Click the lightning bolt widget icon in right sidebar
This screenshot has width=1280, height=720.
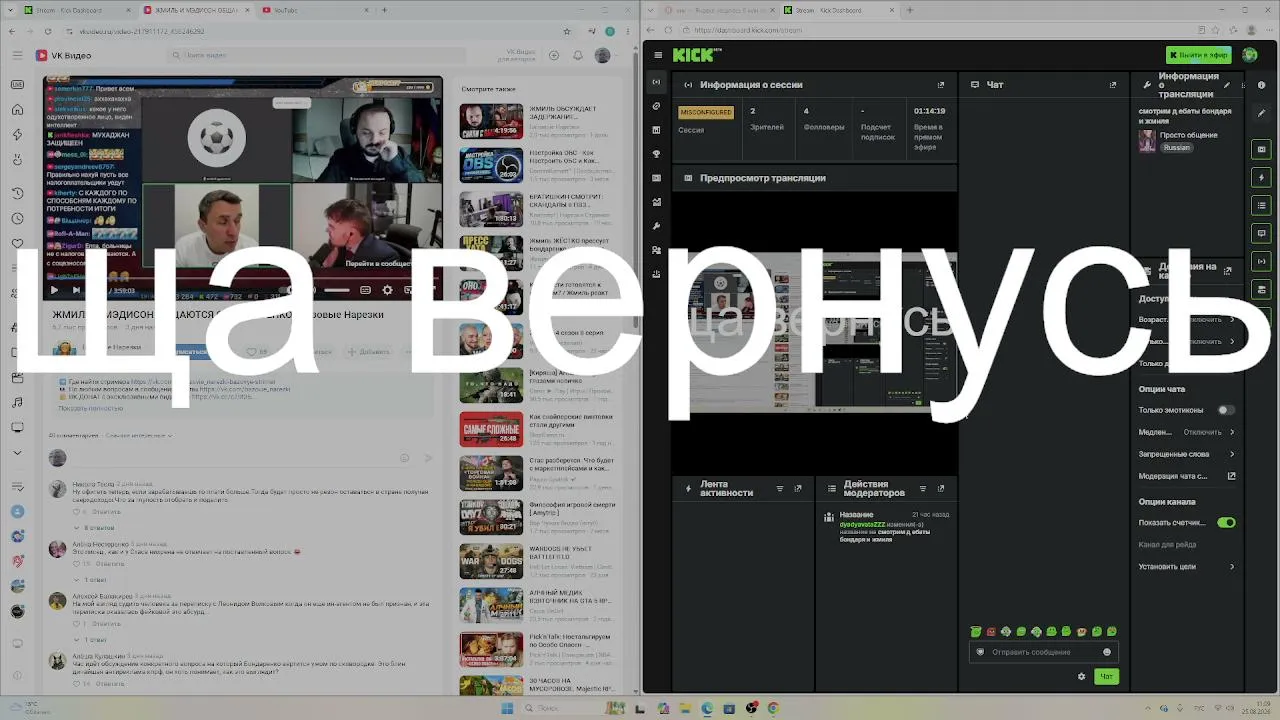pos(1261,177)
